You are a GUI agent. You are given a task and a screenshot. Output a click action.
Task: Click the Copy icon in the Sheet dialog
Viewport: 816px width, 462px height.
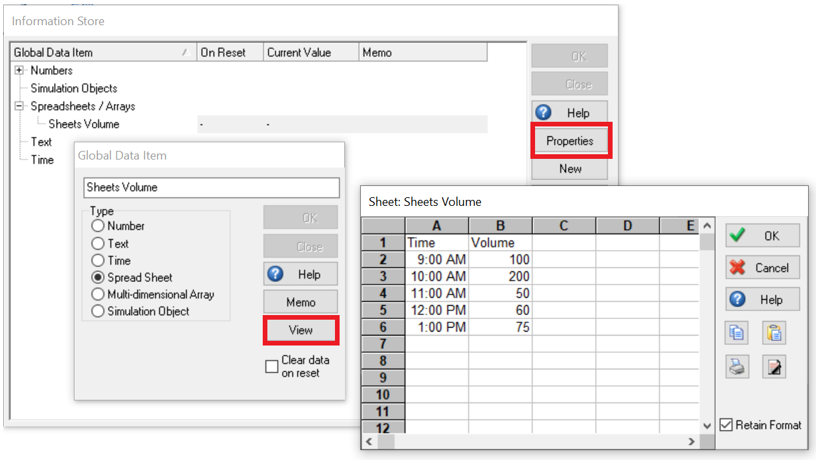coord(737,333)
